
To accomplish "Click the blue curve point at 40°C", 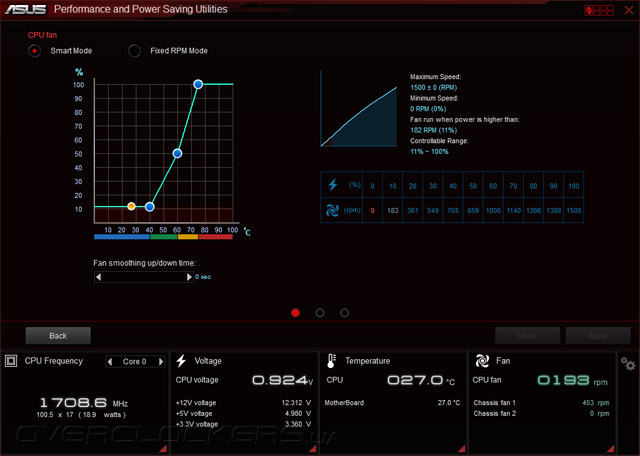I will pyautogui.click(x=150, y=207).
